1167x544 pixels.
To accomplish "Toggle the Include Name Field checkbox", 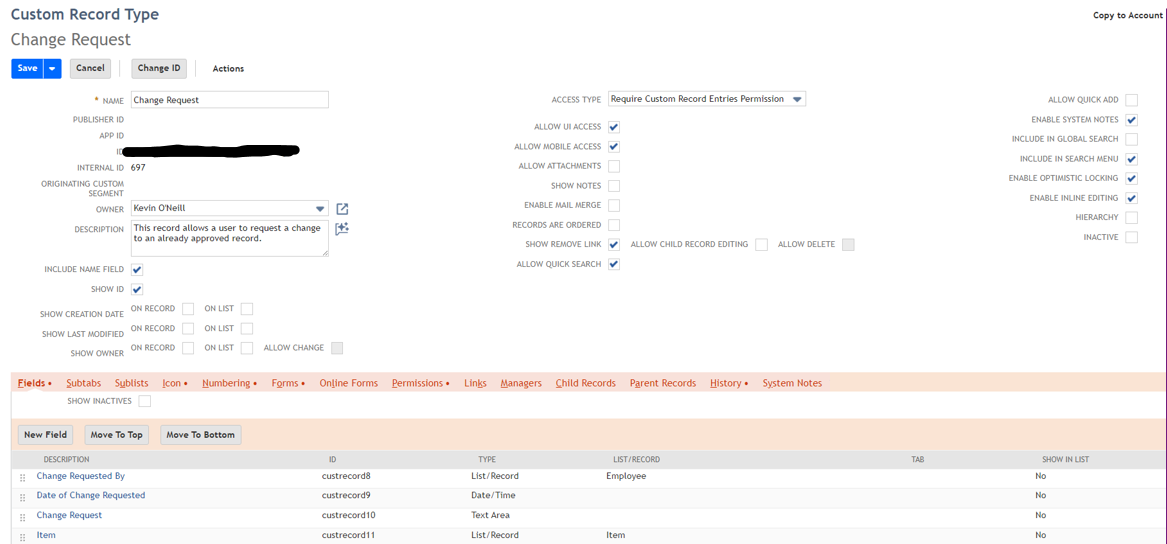I will pos(137,269).
